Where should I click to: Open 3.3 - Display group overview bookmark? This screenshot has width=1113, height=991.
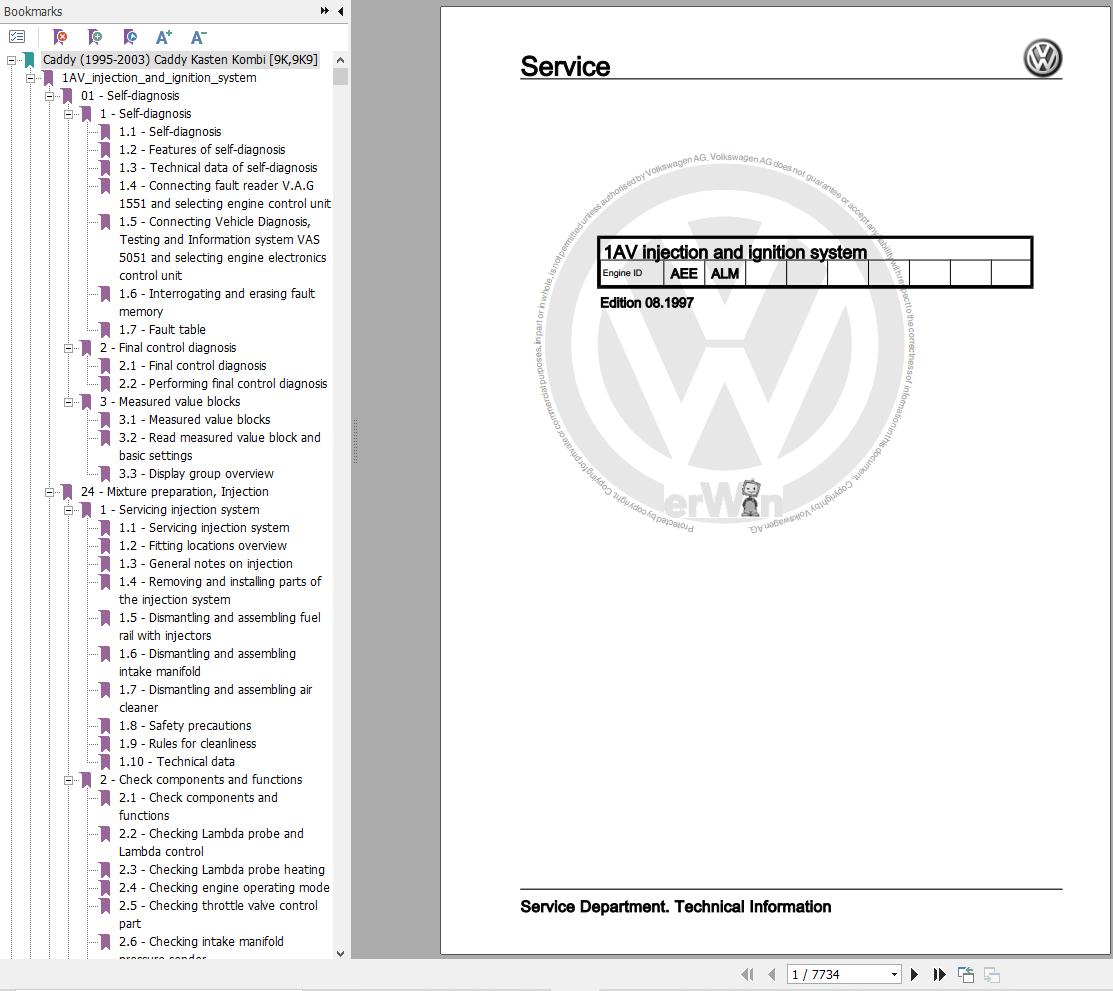click(x=196, y=473)
